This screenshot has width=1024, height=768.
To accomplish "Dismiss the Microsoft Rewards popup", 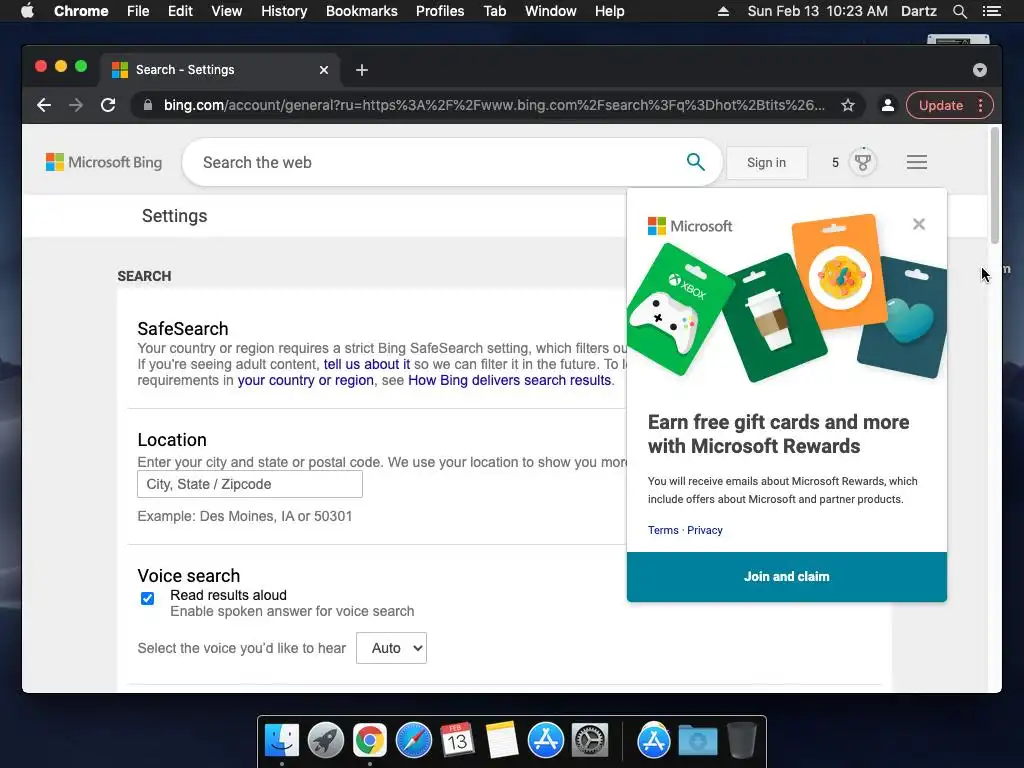I will coord(919,224).
